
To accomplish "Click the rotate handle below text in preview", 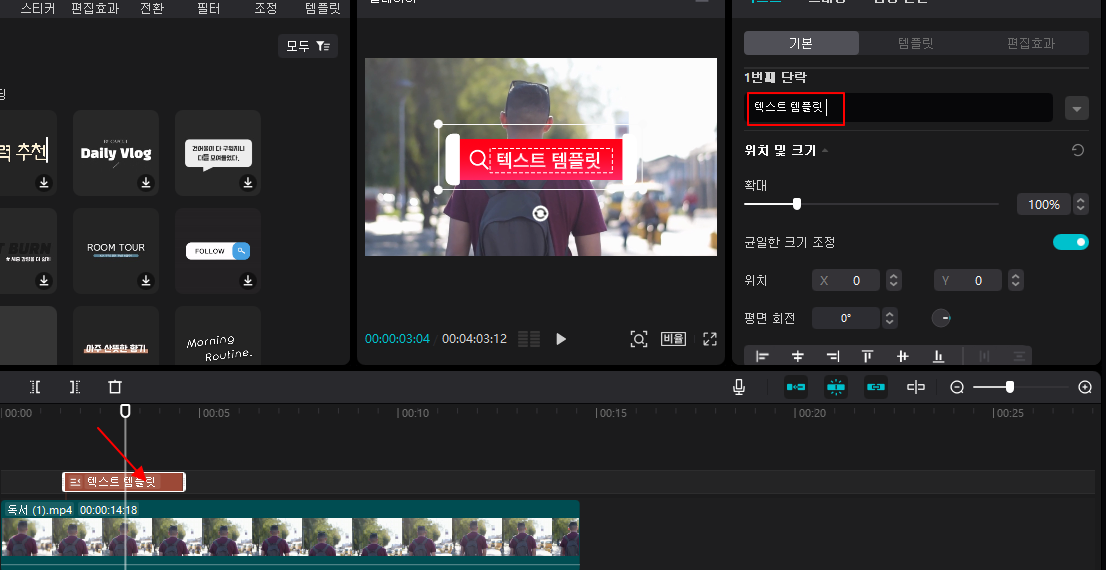I will pyautogui.click(x=540, y=214).
